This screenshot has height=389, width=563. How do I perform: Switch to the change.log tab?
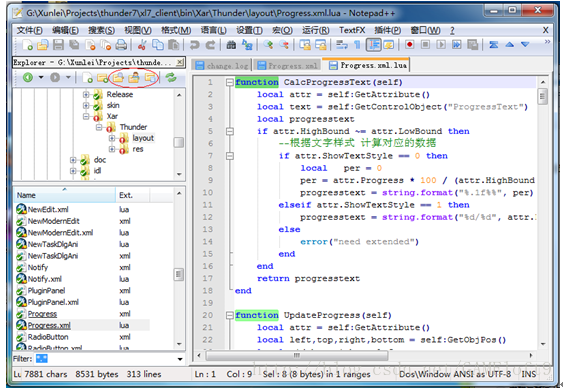(221, 66)
